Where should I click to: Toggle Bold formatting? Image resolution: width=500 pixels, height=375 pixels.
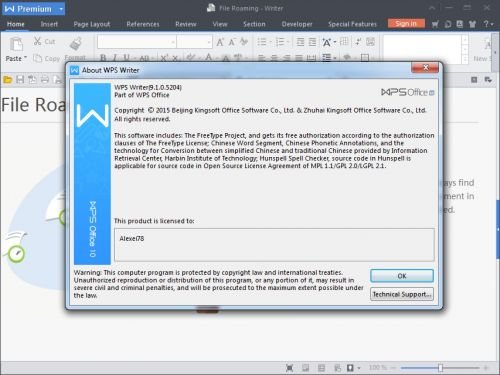103,58
